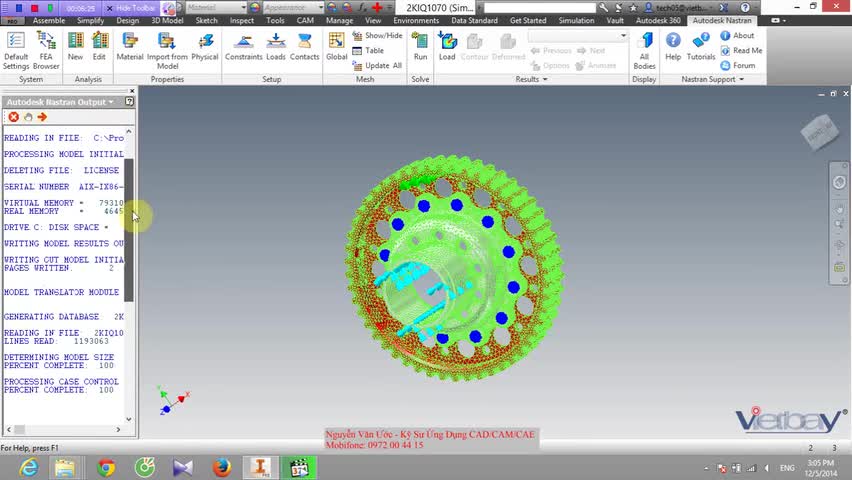Open the Environments tab
Viewport: 852px width, 480px height.
(416, 21)
